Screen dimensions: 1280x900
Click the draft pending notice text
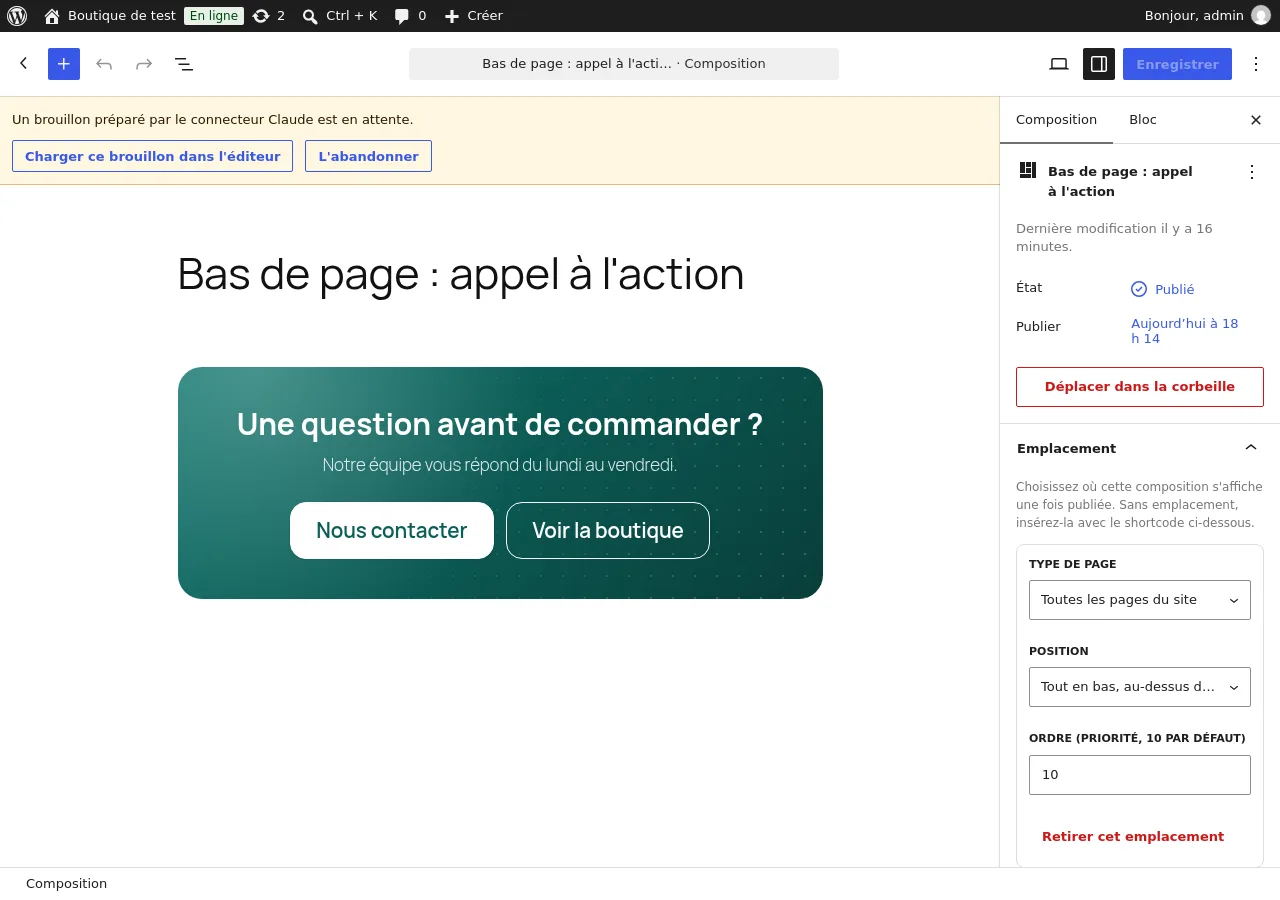point(212,119)
